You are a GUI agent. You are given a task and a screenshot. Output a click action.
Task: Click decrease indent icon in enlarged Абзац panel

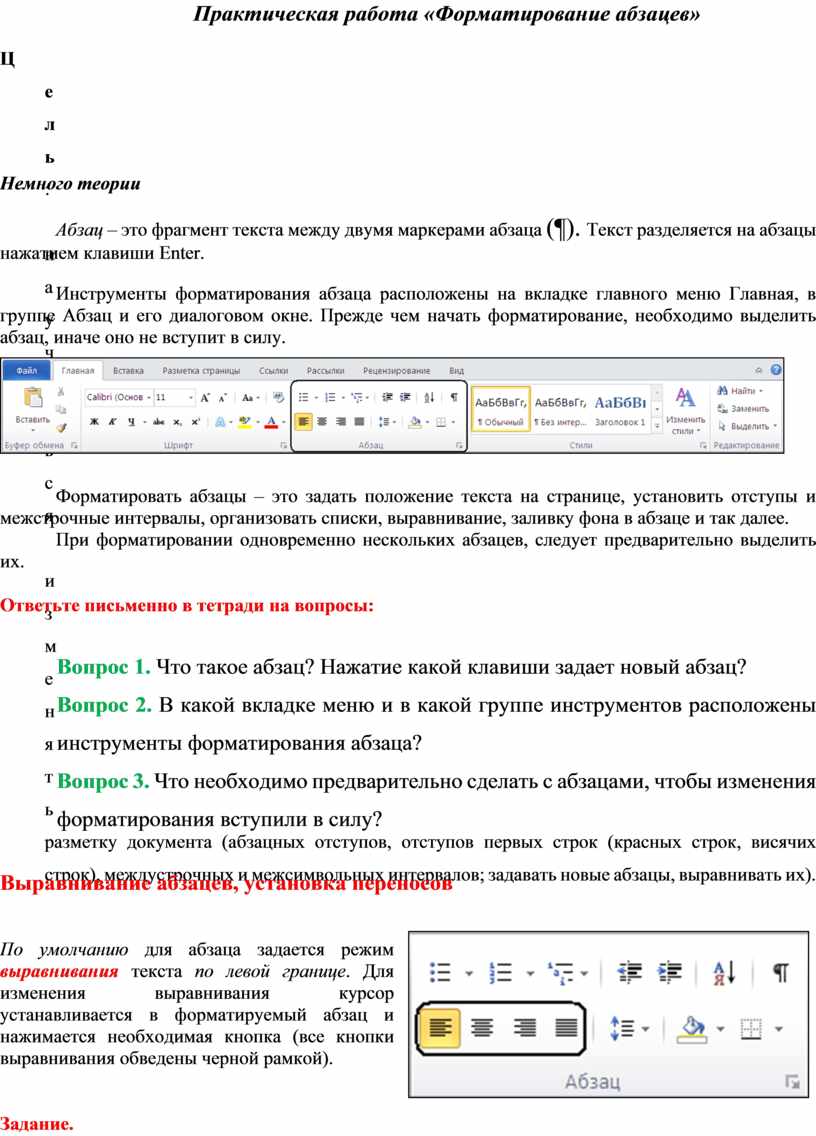[x=630, y=972]
